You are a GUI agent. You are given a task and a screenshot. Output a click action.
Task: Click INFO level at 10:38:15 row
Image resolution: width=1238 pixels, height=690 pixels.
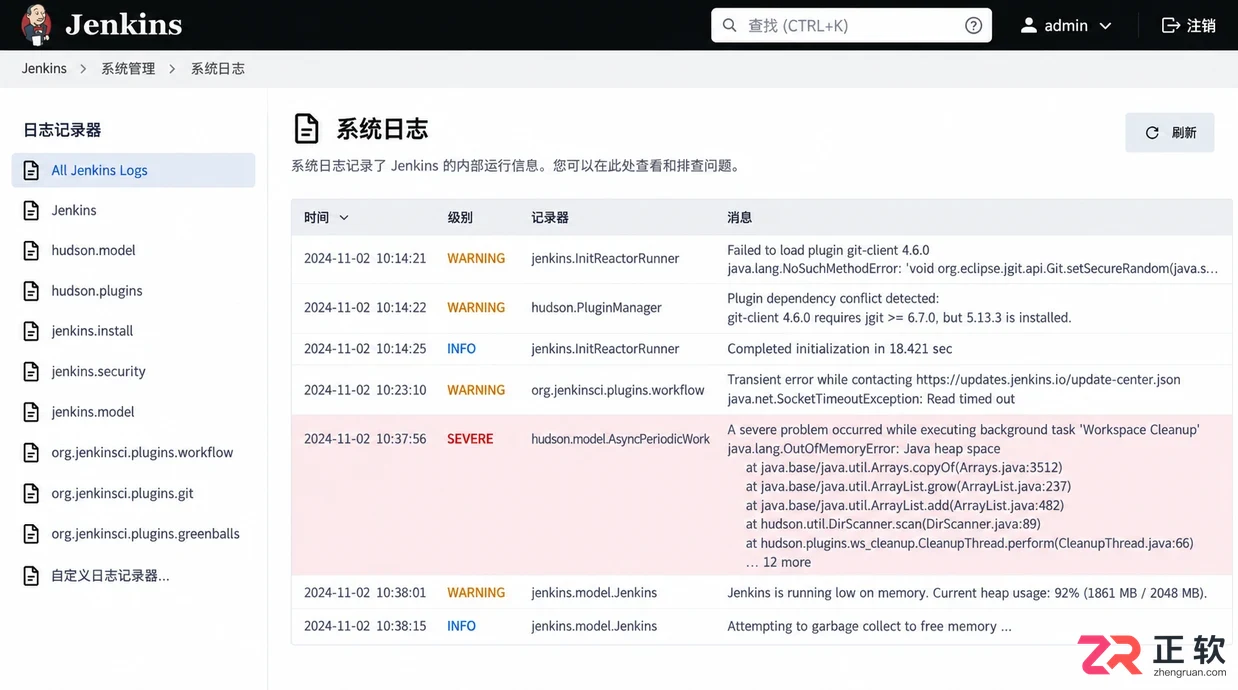point(461,626)
